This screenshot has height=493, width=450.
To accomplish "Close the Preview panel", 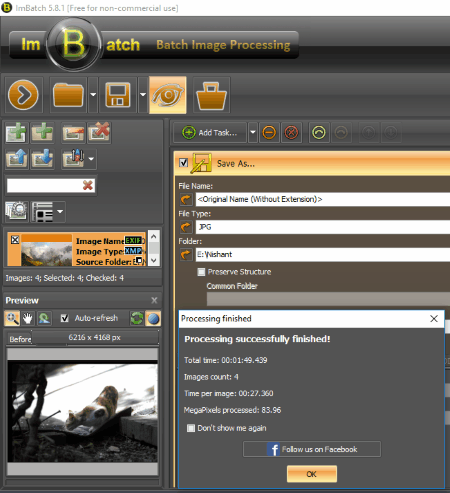I will pyautogui.click(x=154, y=300).
